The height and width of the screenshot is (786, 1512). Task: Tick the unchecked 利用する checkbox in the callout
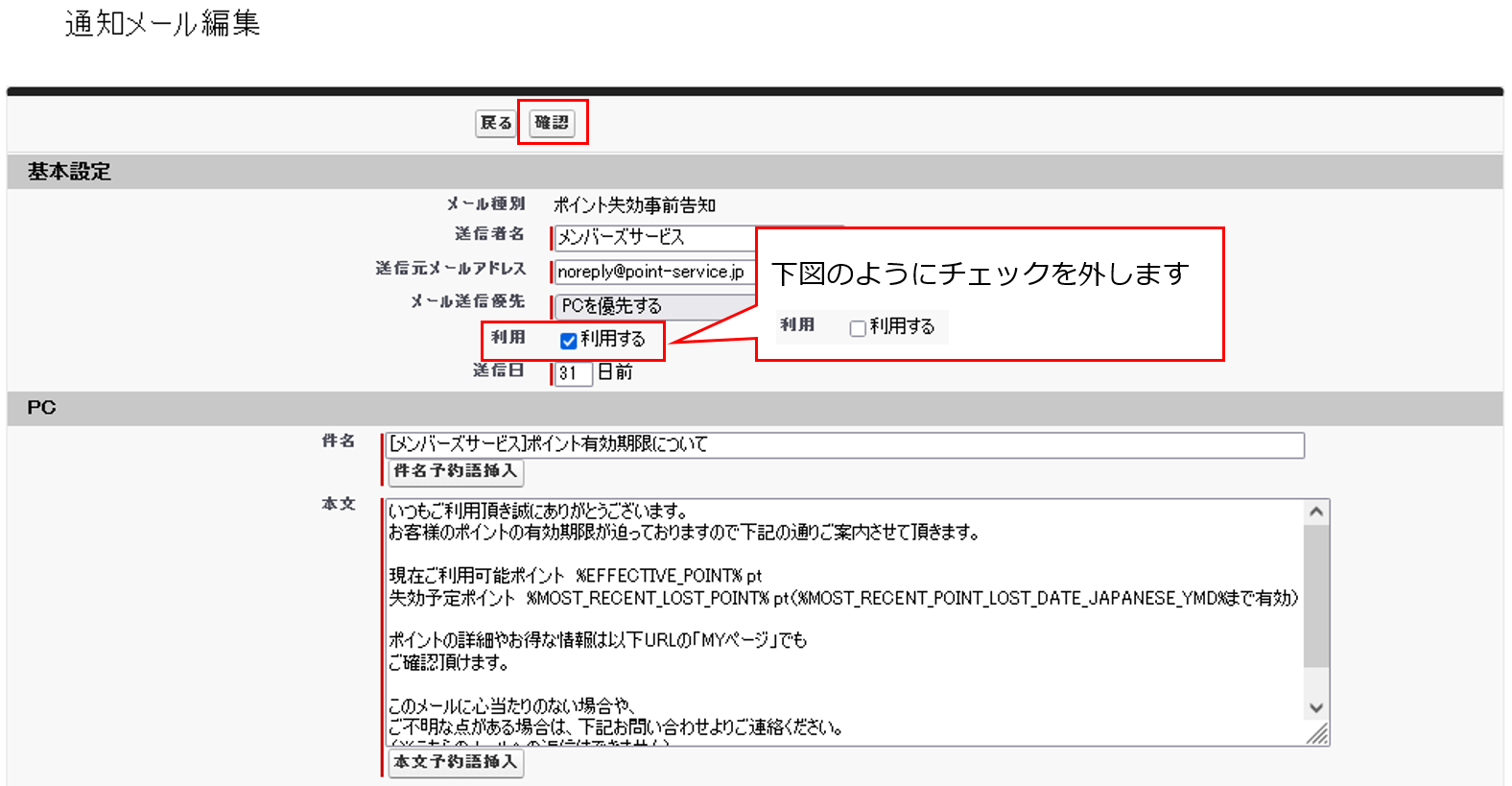click(858, 328)
